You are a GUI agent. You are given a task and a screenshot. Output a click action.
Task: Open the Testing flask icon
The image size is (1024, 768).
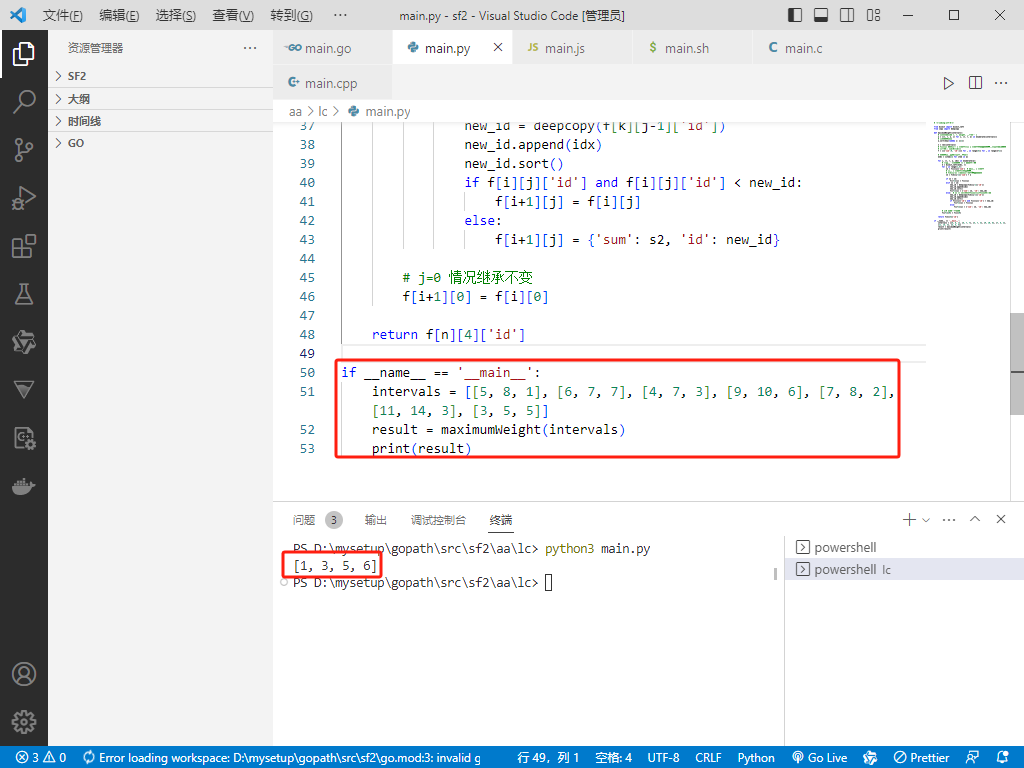(x=24, y=295)
